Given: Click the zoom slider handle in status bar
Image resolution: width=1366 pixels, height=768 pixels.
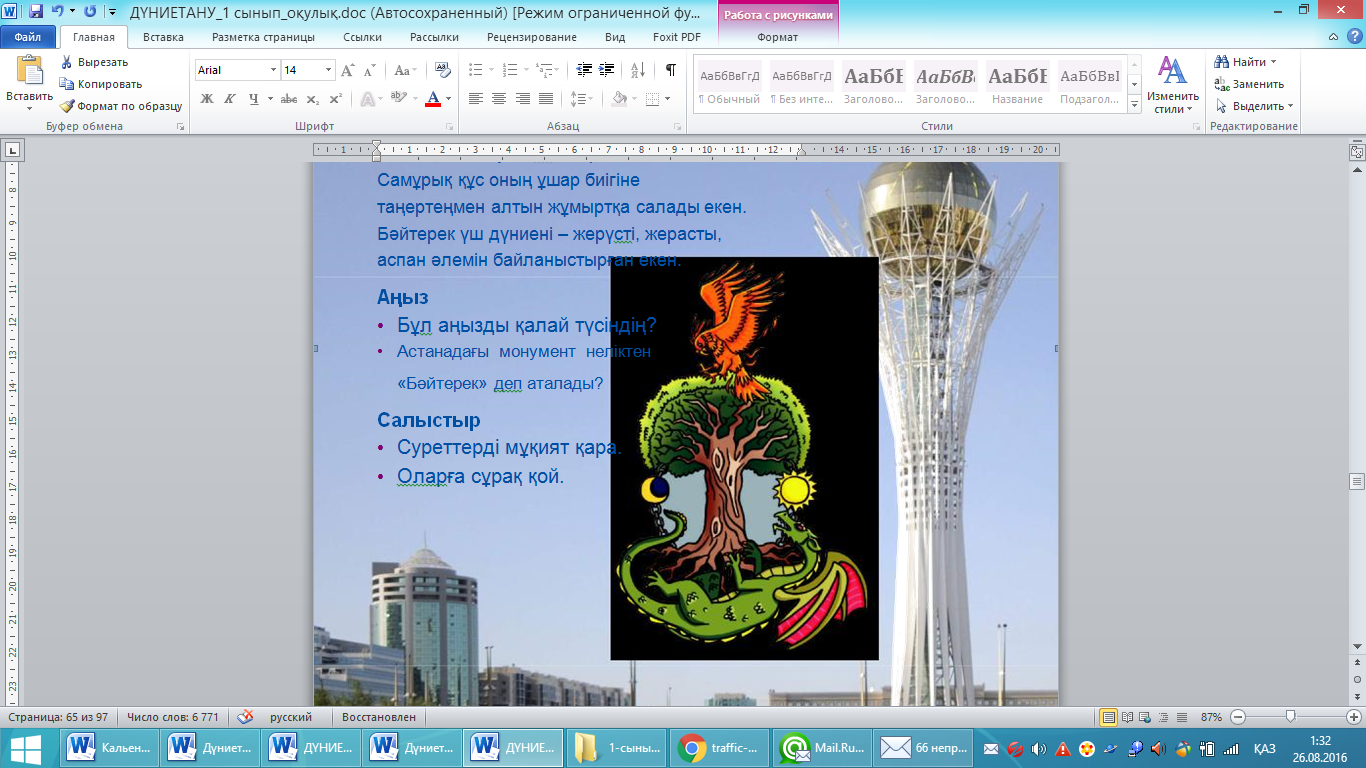Looking at the screenshot, I should tap(1291, 717).
